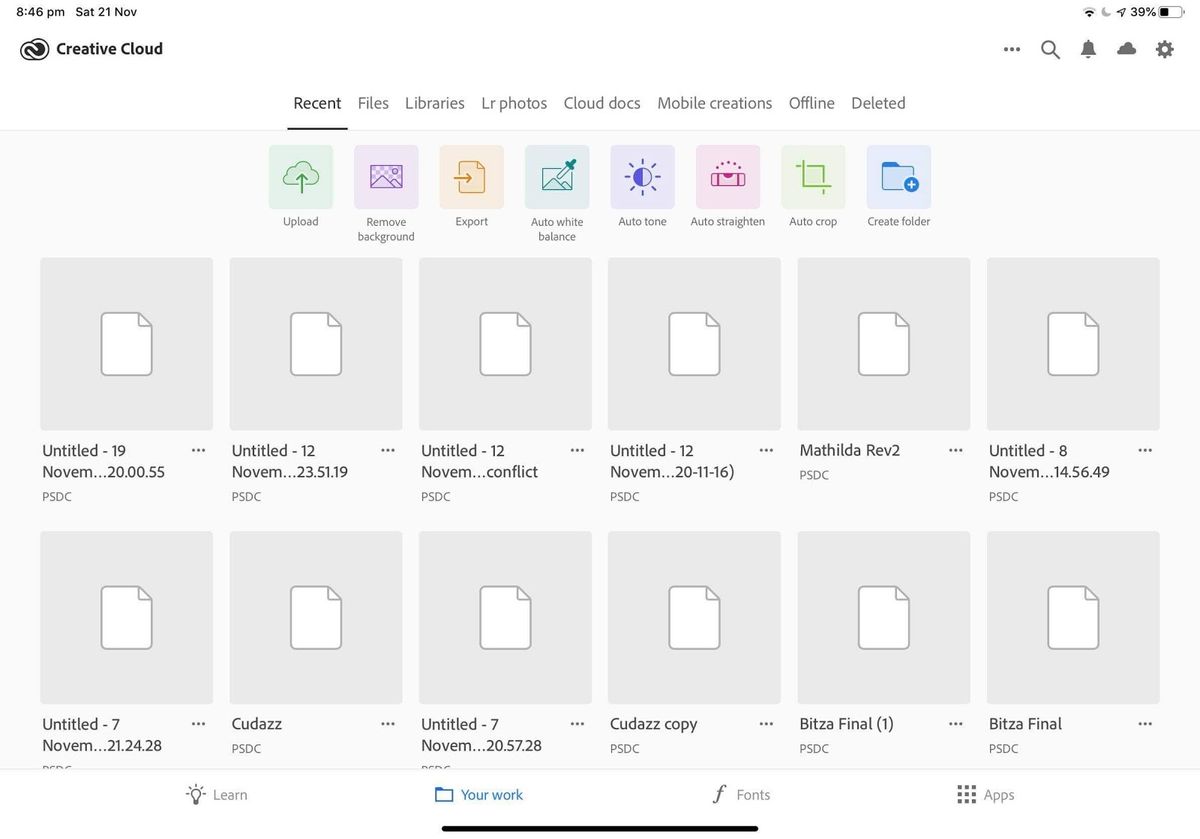
Task: Open Creative Cloud settings gear
Action: tap(1164, 48)
